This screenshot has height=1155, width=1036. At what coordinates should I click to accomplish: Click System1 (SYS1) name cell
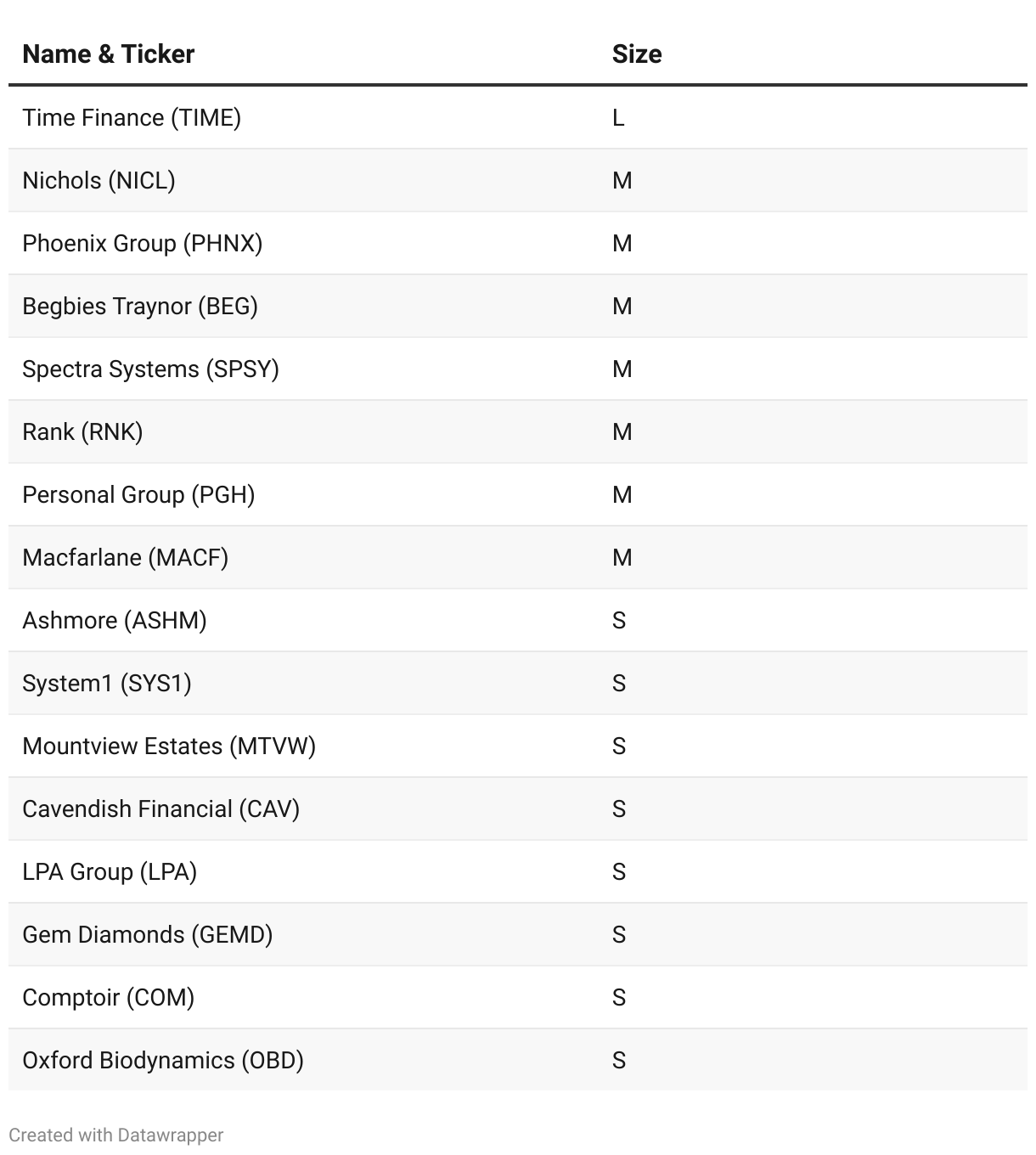(x=107, y=684)
